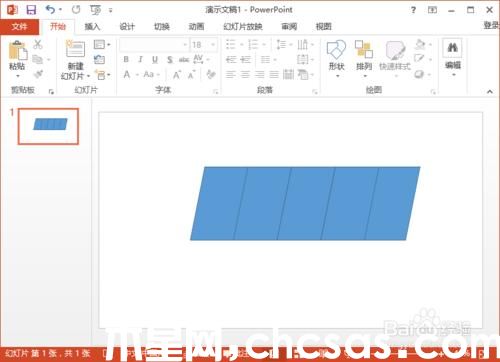The width and height of the screenshot is (500, 362).
Task: Click the Paste (粘贴) clipboard icon
Action: coord(17,51)
